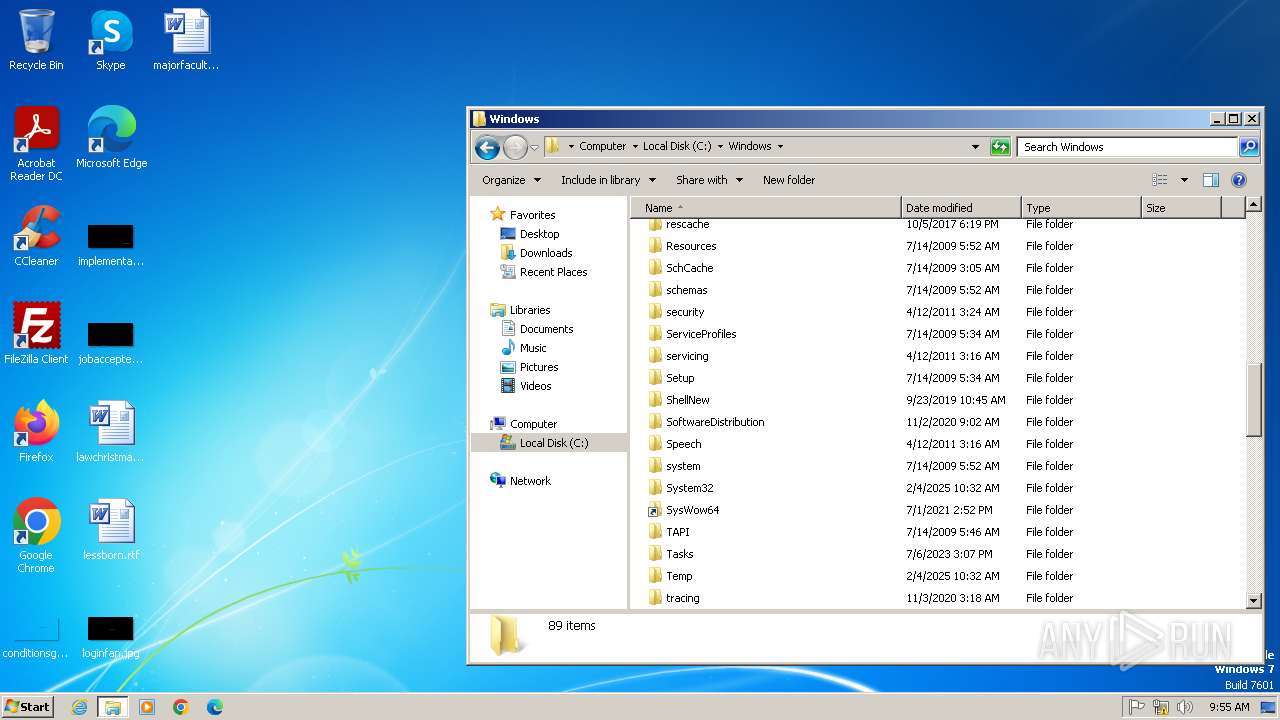
Task: Click the New folder button
Action: [x=789, y=180]
